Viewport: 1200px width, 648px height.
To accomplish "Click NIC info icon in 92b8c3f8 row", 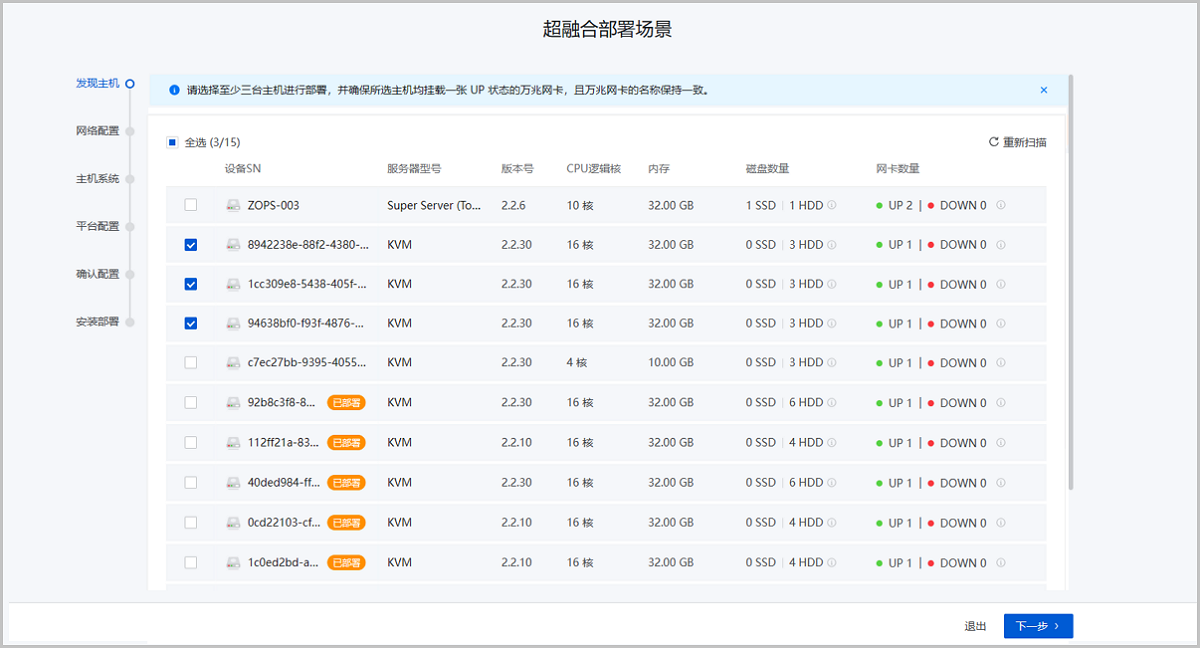I will 1001,403.
